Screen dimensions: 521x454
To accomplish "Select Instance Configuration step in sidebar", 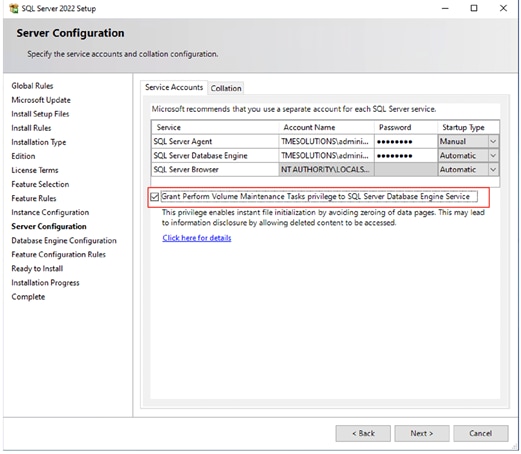I will tap(50, 213).
